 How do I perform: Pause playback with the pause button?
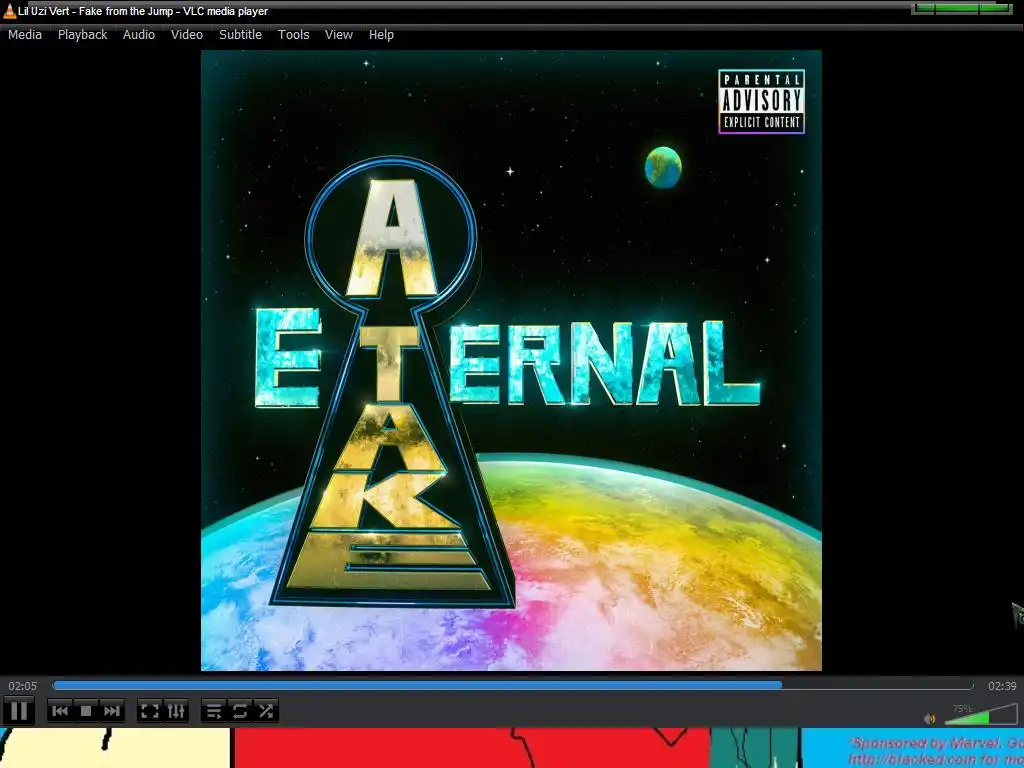[x=19, y=710]
